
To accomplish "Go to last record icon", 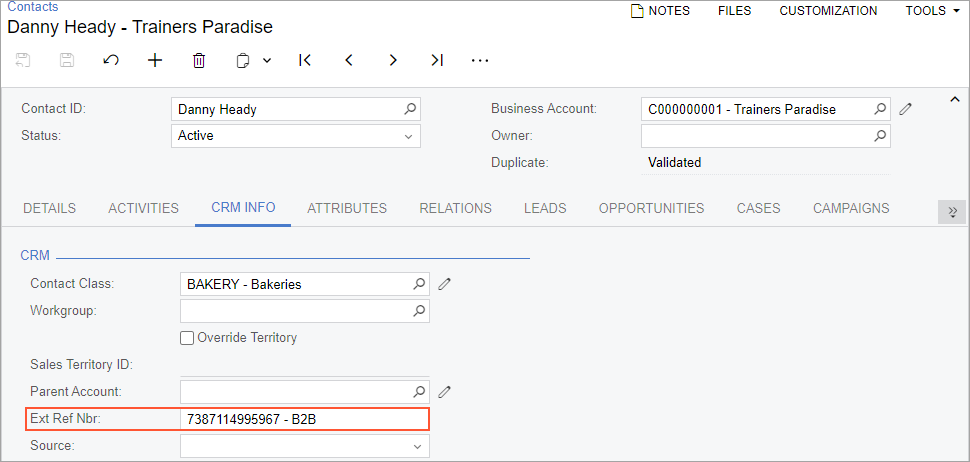I will pyautogui.click(x=437, y=60).
